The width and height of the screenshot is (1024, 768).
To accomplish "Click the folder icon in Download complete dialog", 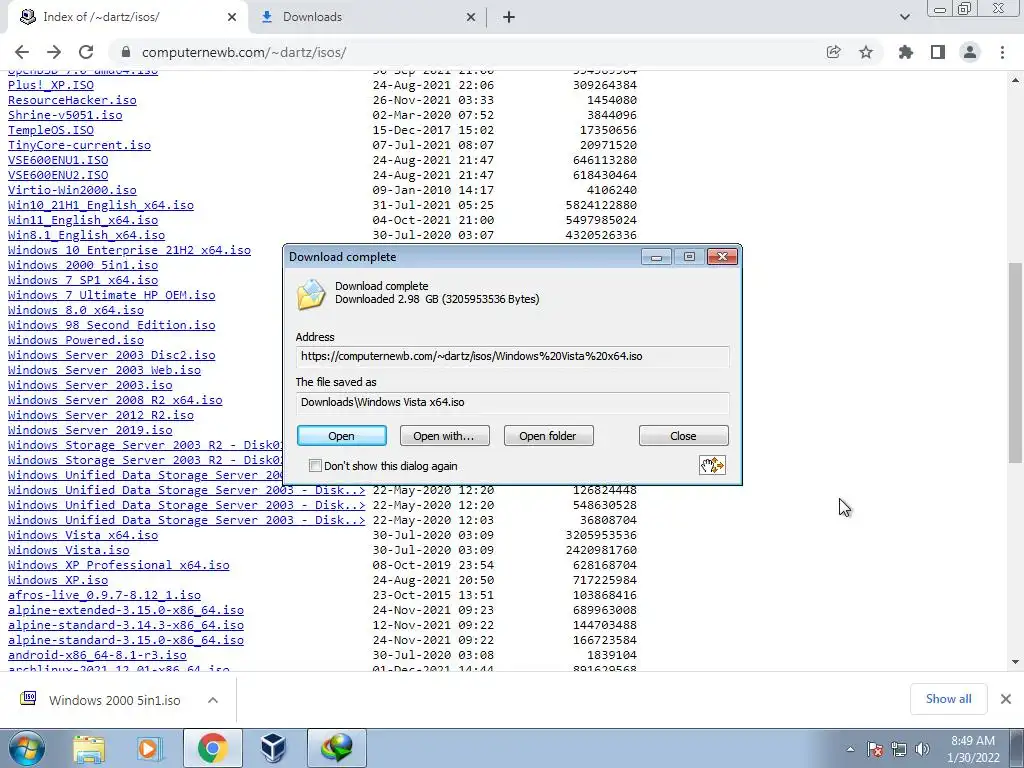I will 311,294.
